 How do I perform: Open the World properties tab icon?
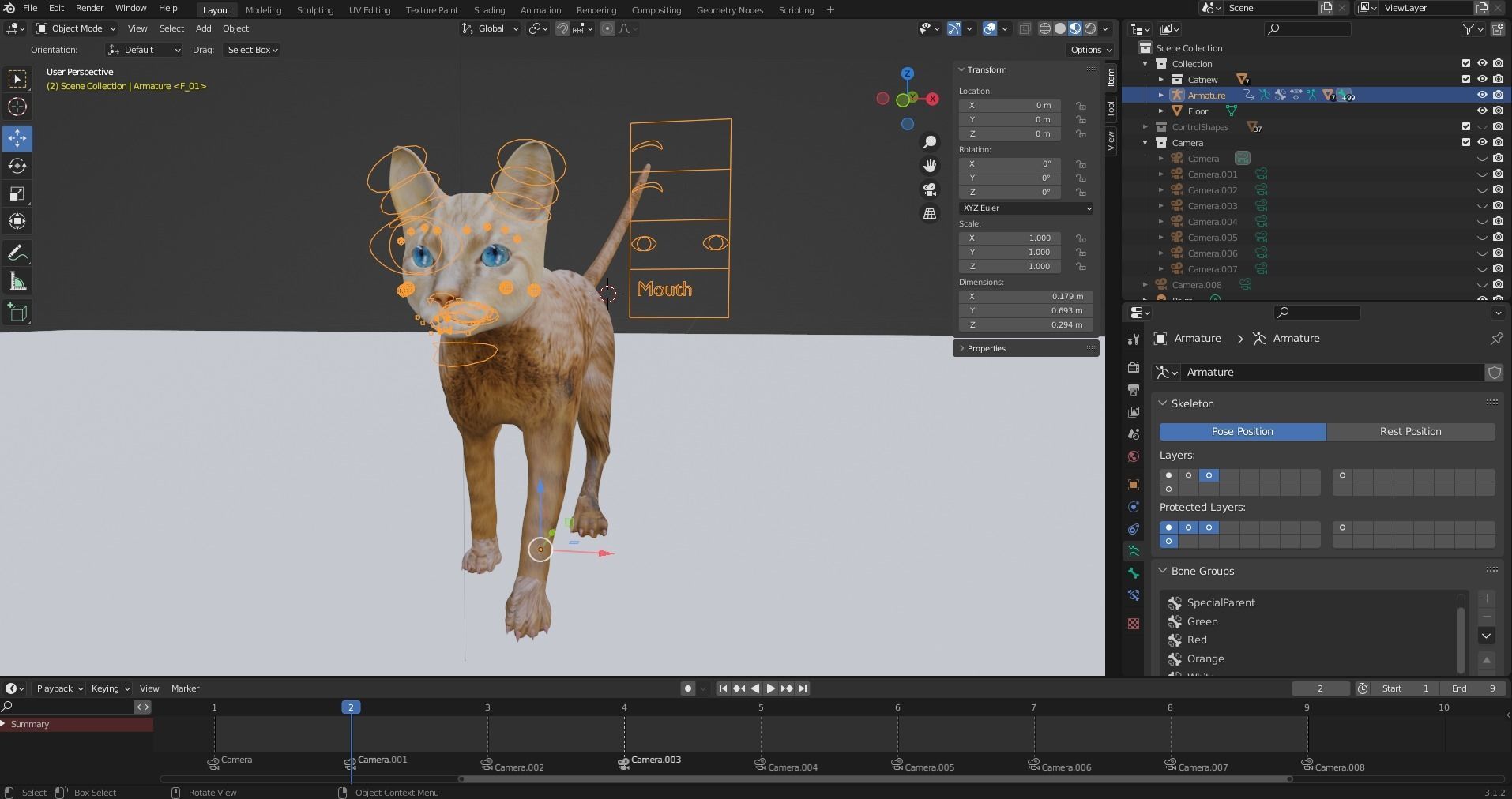pyautogui.click(x=1134, y=456)
